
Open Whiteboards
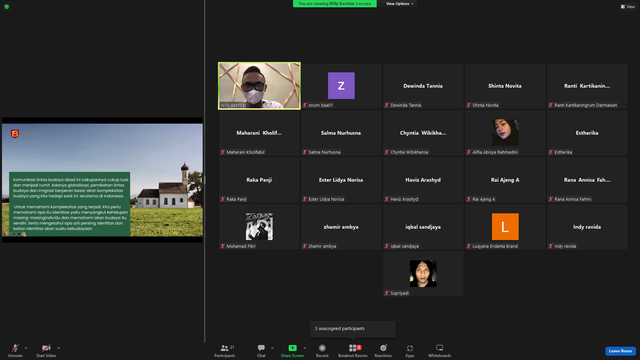[440, 350]
